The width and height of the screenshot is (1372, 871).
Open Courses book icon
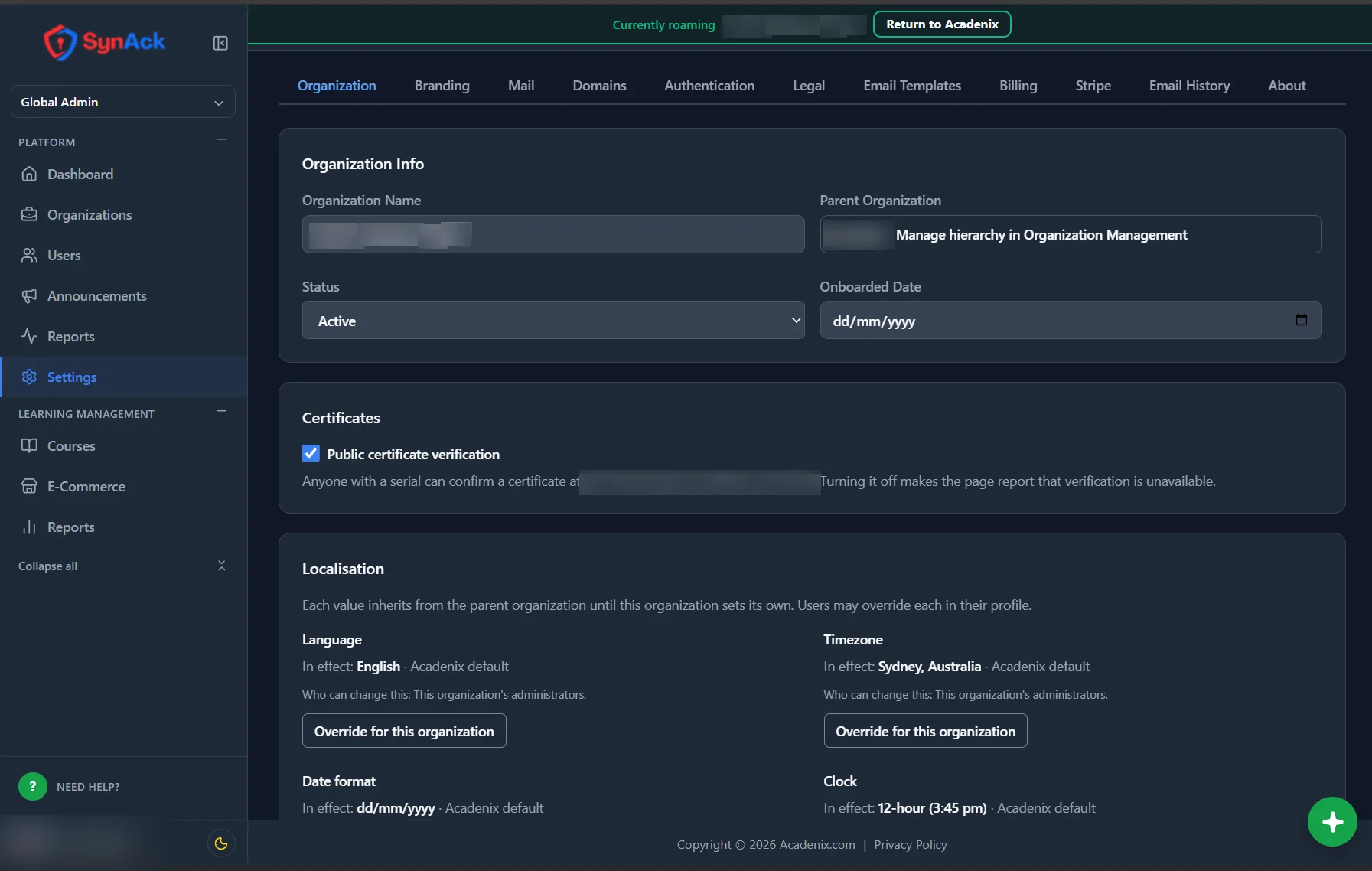pos(29,445)
